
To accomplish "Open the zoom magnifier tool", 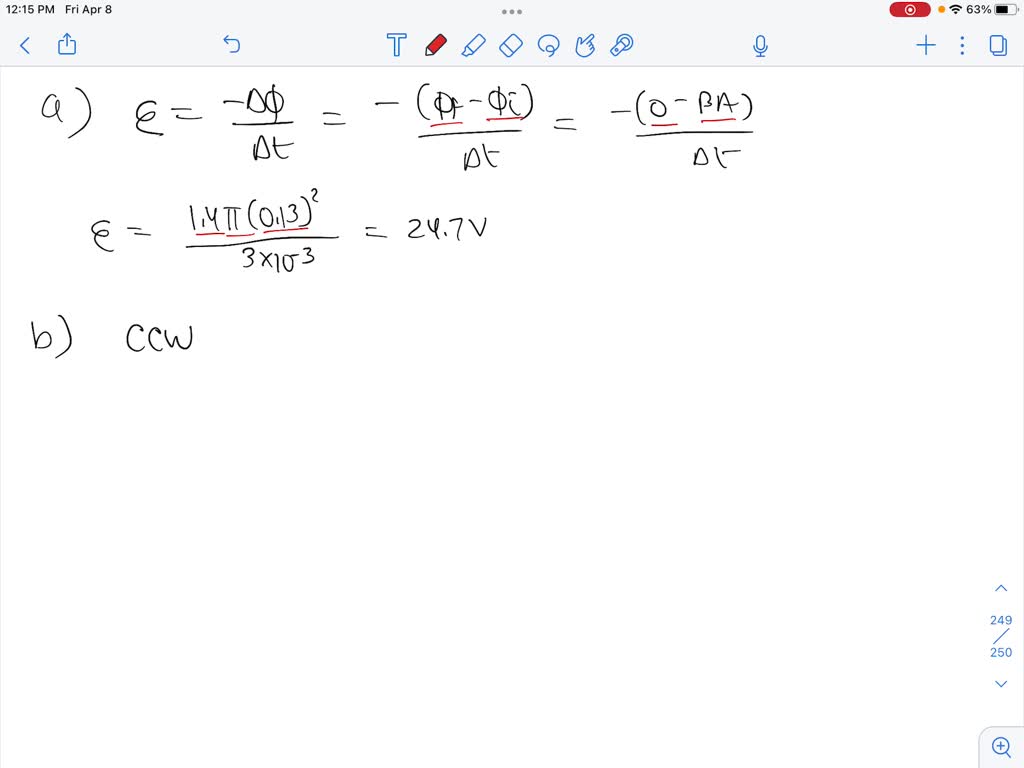I will [x=1001, y=746].
